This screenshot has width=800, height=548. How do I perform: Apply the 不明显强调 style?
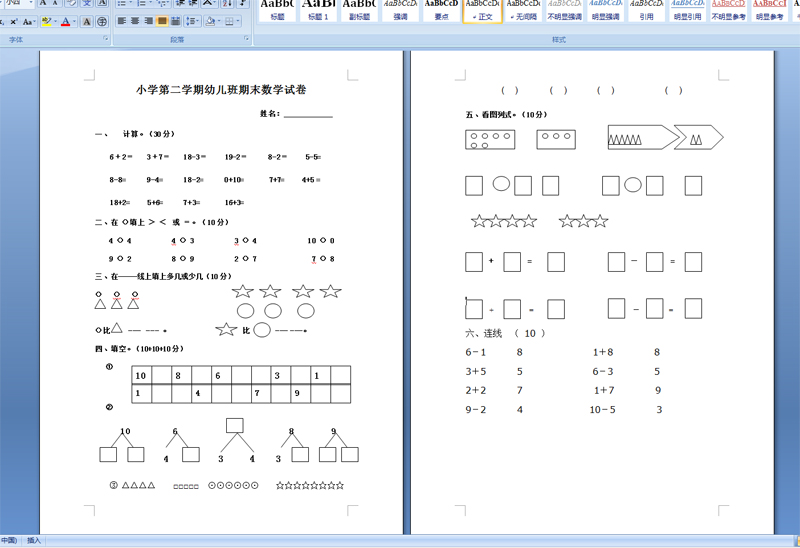(564, 10)
